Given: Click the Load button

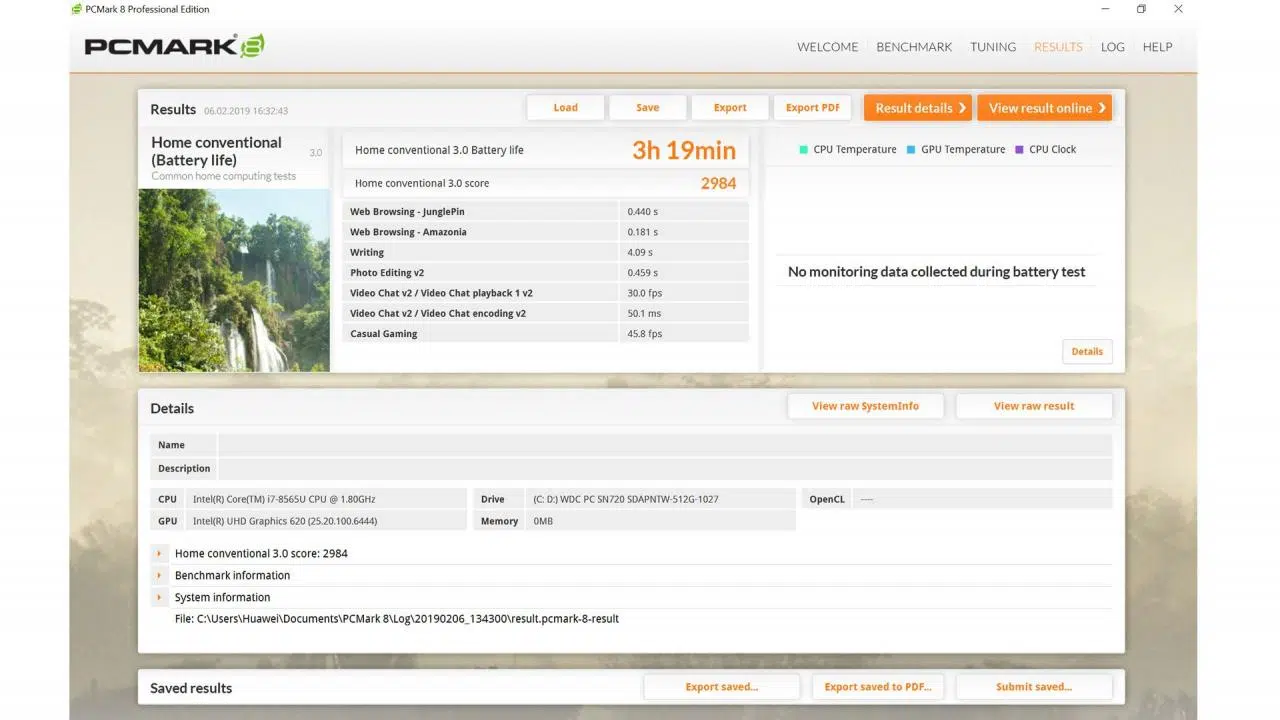Looking at the screenshot, I should [x=565, y=108].
